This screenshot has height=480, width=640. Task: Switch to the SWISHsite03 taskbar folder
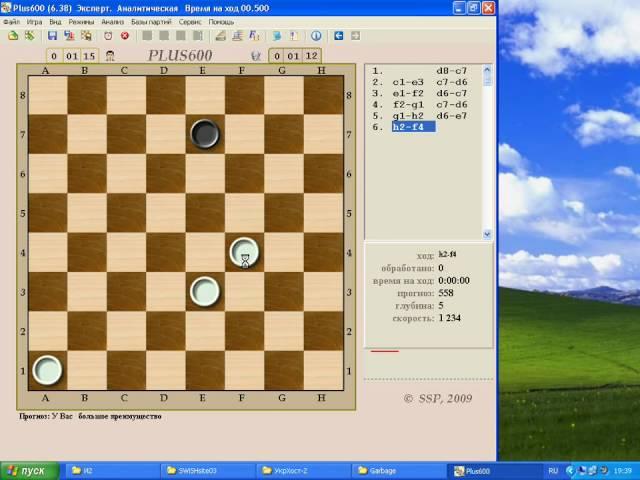click(x=207, y=471)
